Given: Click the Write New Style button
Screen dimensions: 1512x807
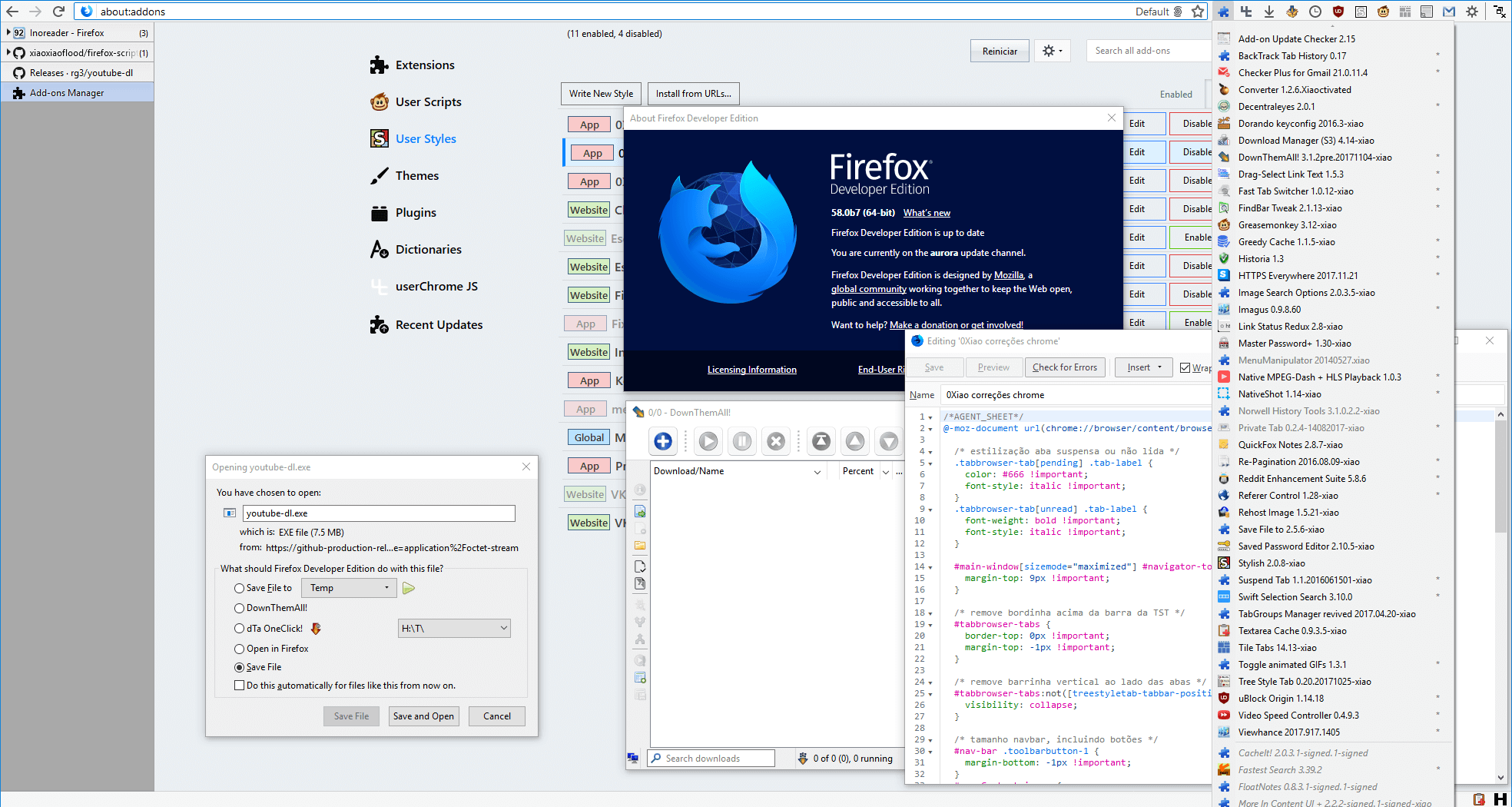Looking at the screenshot, I should click(x=601, y=94).
